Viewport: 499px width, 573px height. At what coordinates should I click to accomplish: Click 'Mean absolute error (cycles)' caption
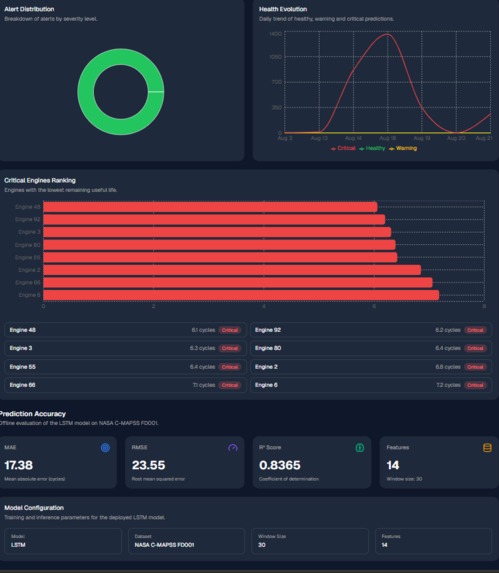pyautogui.click(x=35, y=479)
